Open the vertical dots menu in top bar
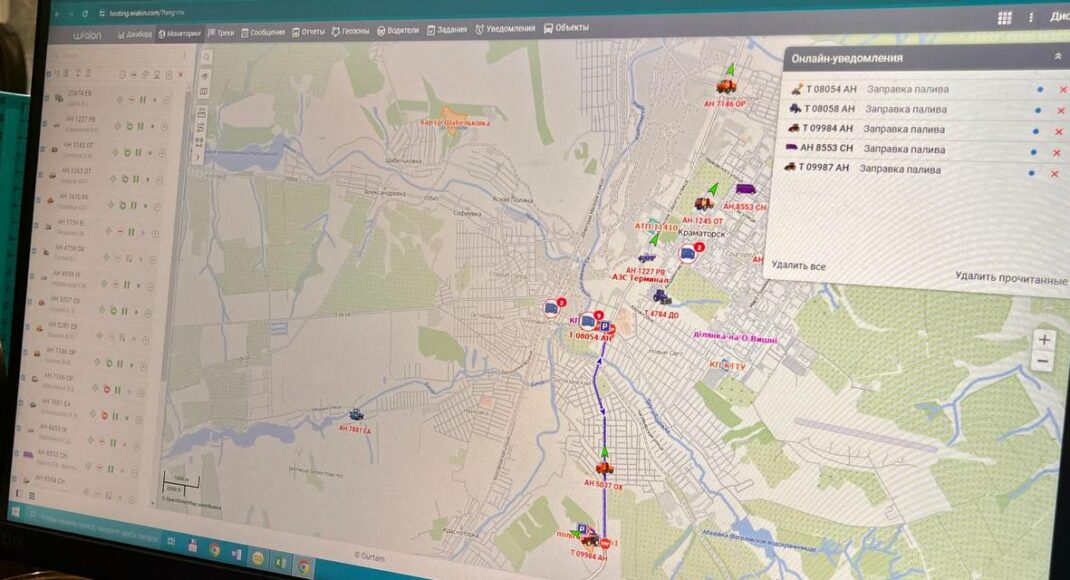This screenshot has height=580, width=1070. click(x=1030, y=18)
